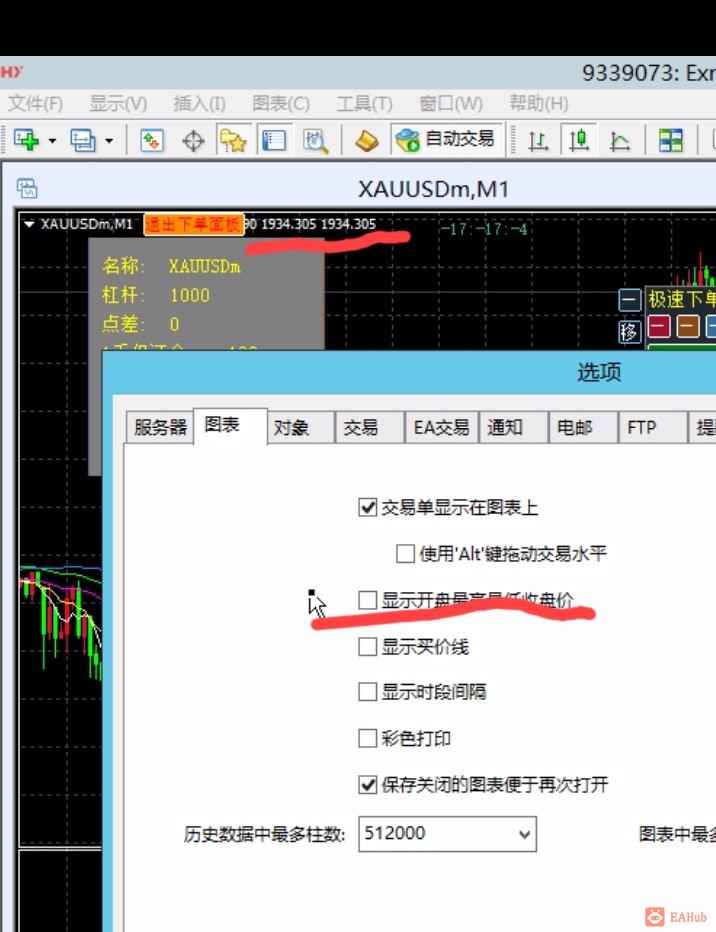The height and width of the screenshot is (932, 716).
Task: Switch to the EA交易 tab
Action: click(441, 427)
